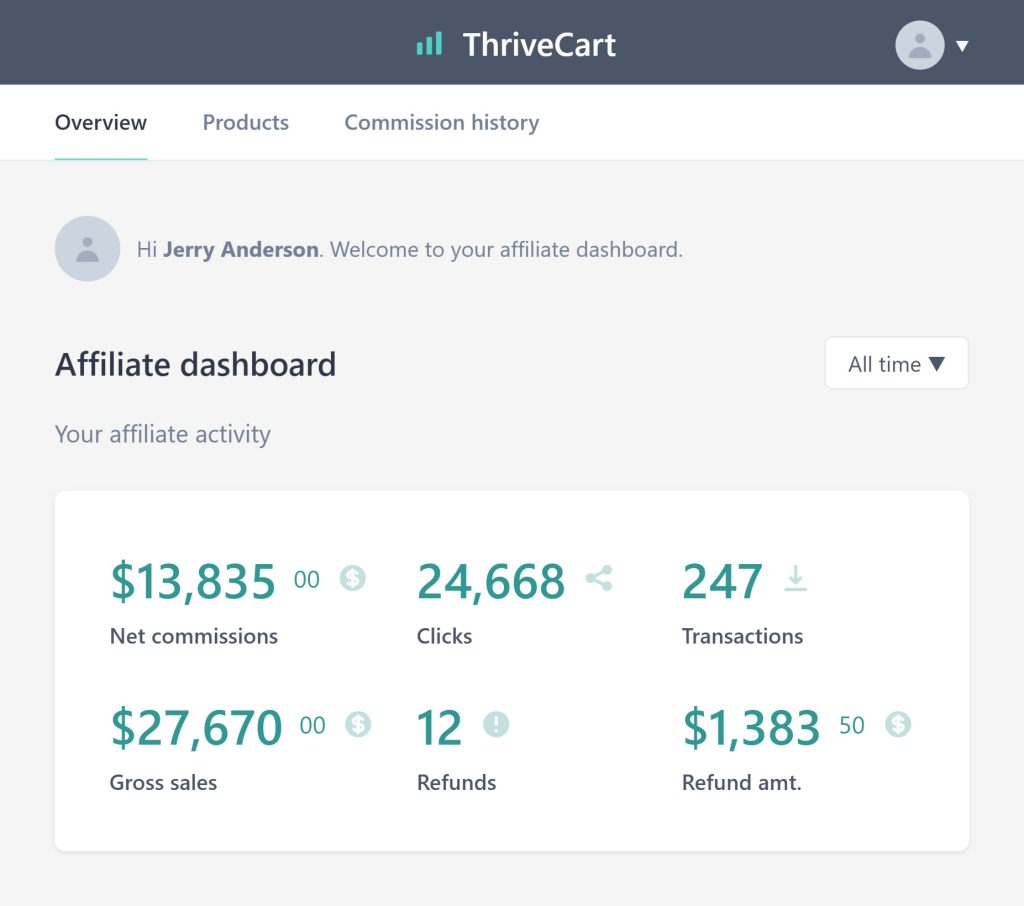This screenshot has height=906, width=1024.
Task: Click the dollar icon beside Net commissions
Action: click(x=353, y=578)
